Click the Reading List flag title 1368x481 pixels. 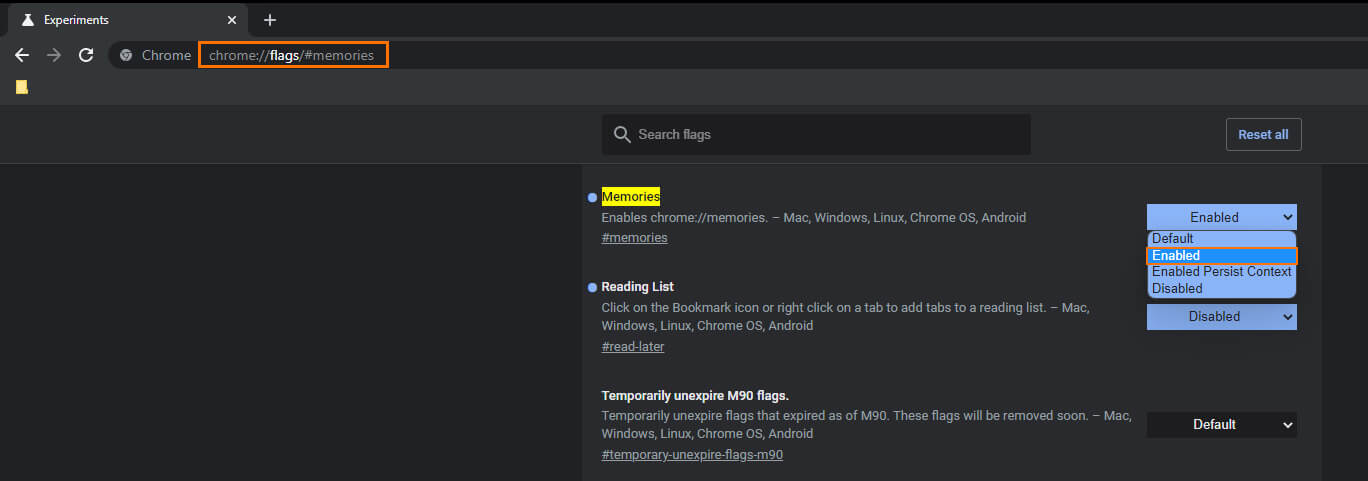click(638, 287)
